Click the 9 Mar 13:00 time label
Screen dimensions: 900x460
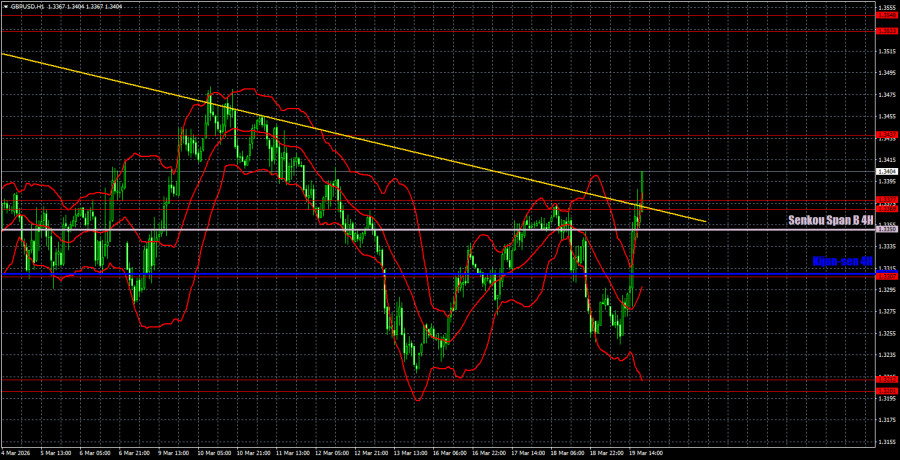(173, 453)
